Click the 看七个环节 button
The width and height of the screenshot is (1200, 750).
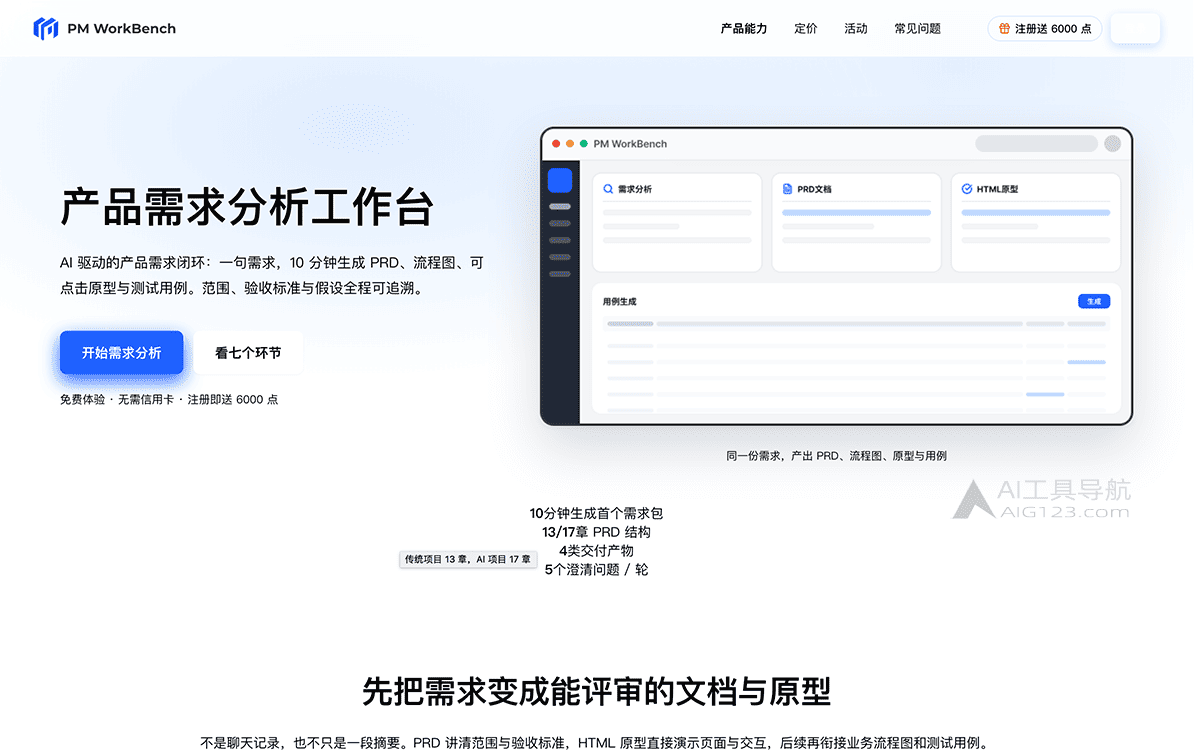[x=248, y=353]
